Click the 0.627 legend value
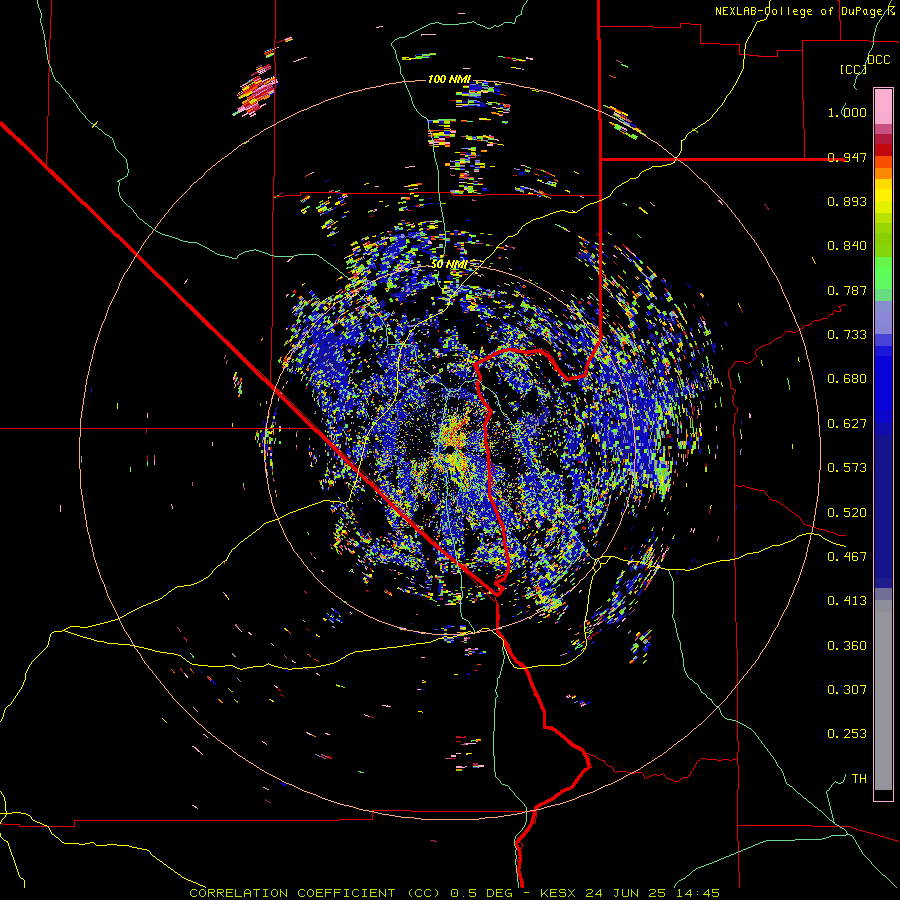This screenshot has height=900, width=900. pyautogui.click(x=847, y=424)
